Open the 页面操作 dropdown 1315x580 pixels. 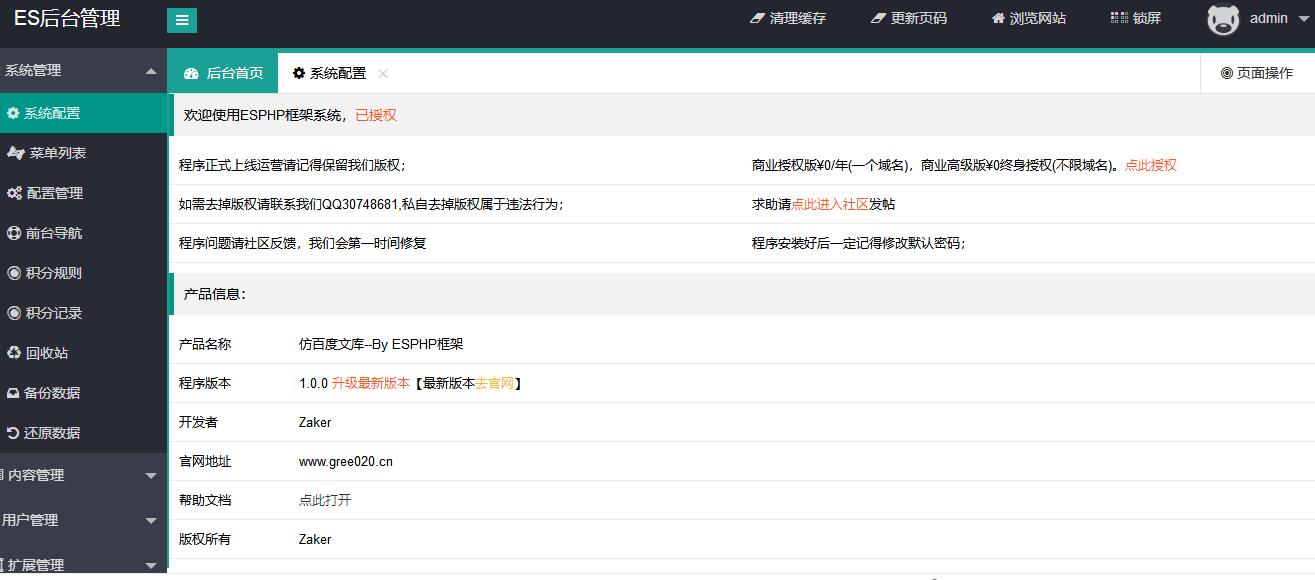1257,73
